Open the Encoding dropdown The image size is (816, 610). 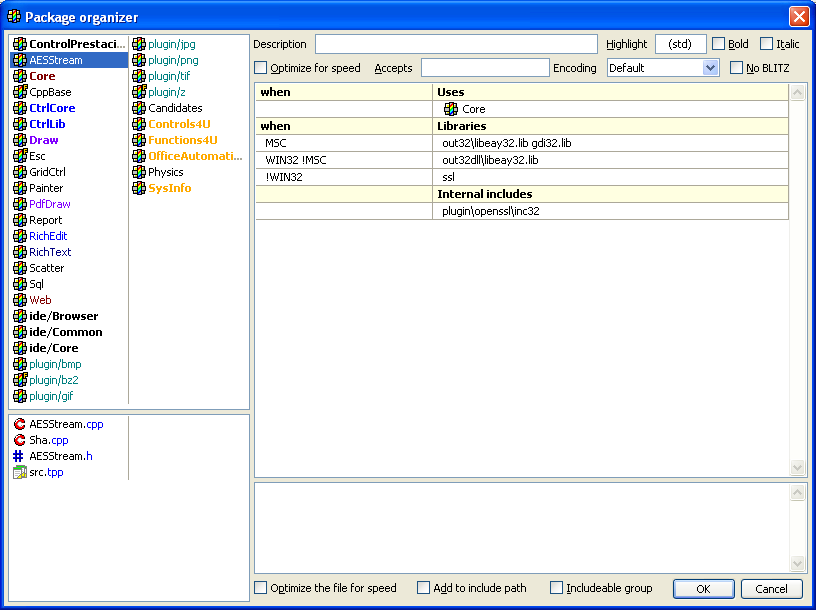(711, 68)
